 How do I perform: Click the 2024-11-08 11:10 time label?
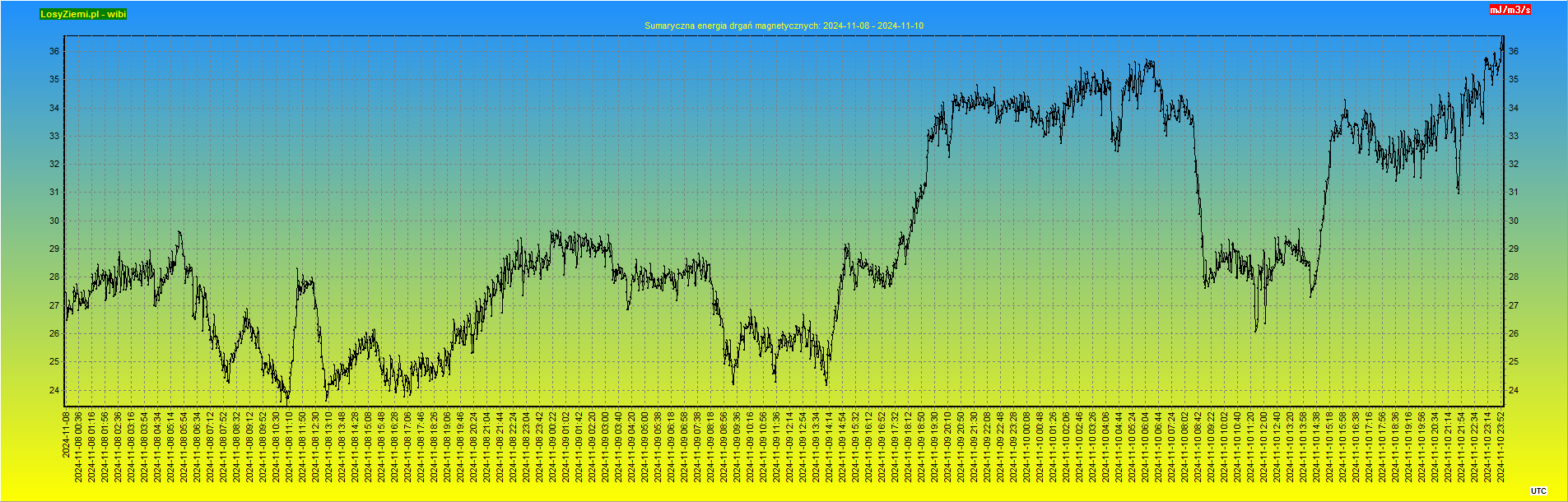(290, 447)
